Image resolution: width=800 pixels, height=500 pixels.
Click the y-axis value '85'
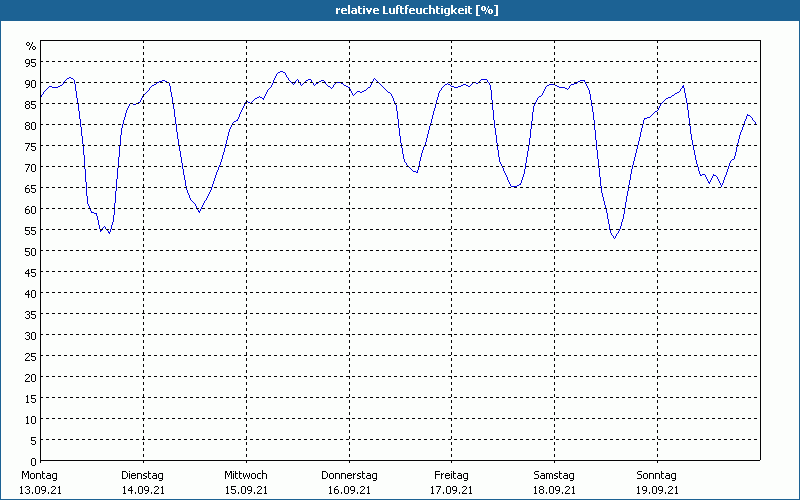[31, 104]
